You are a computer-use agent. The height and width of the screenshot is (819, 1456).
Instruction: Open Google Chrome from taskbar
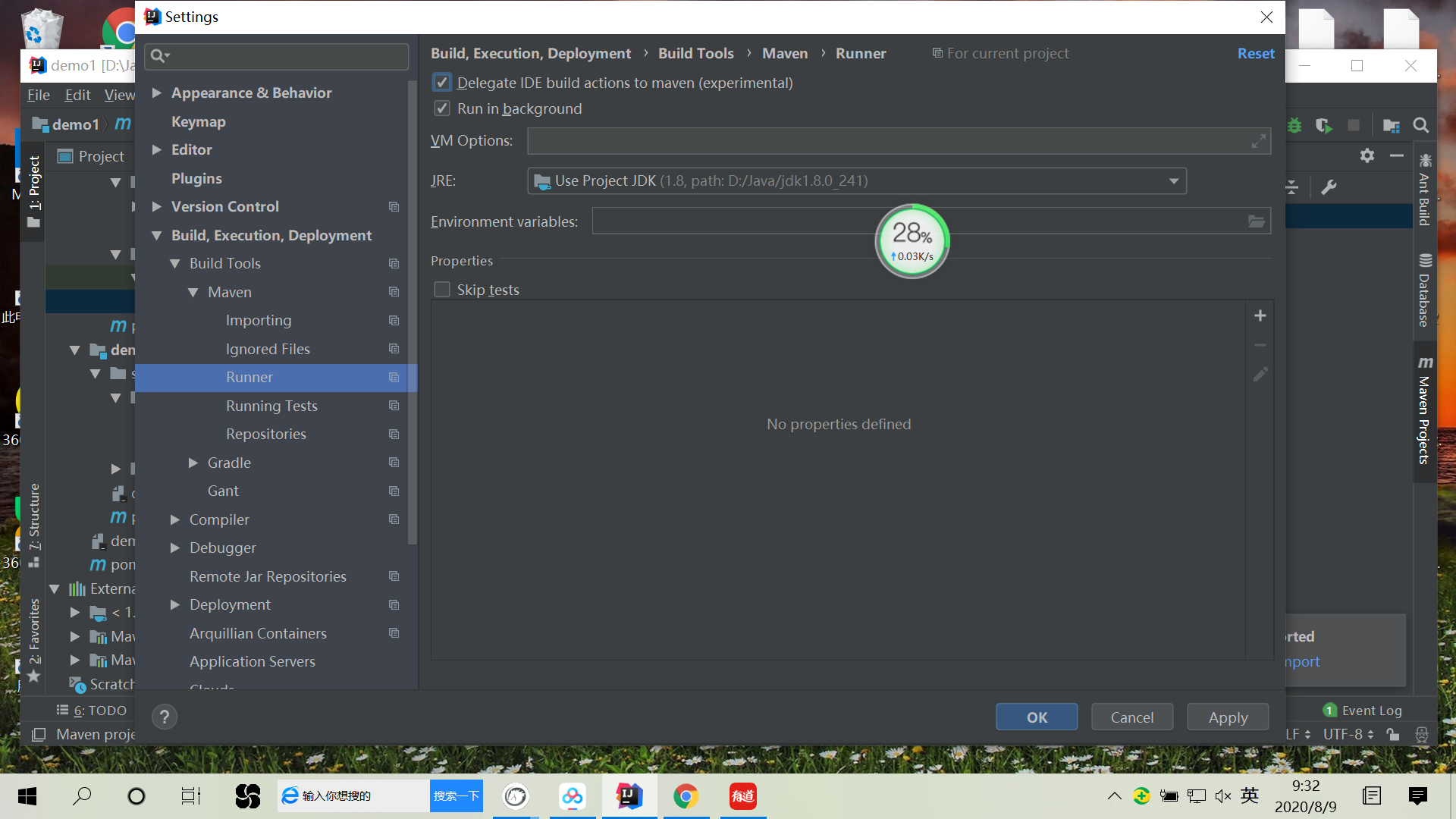[686, 796]
